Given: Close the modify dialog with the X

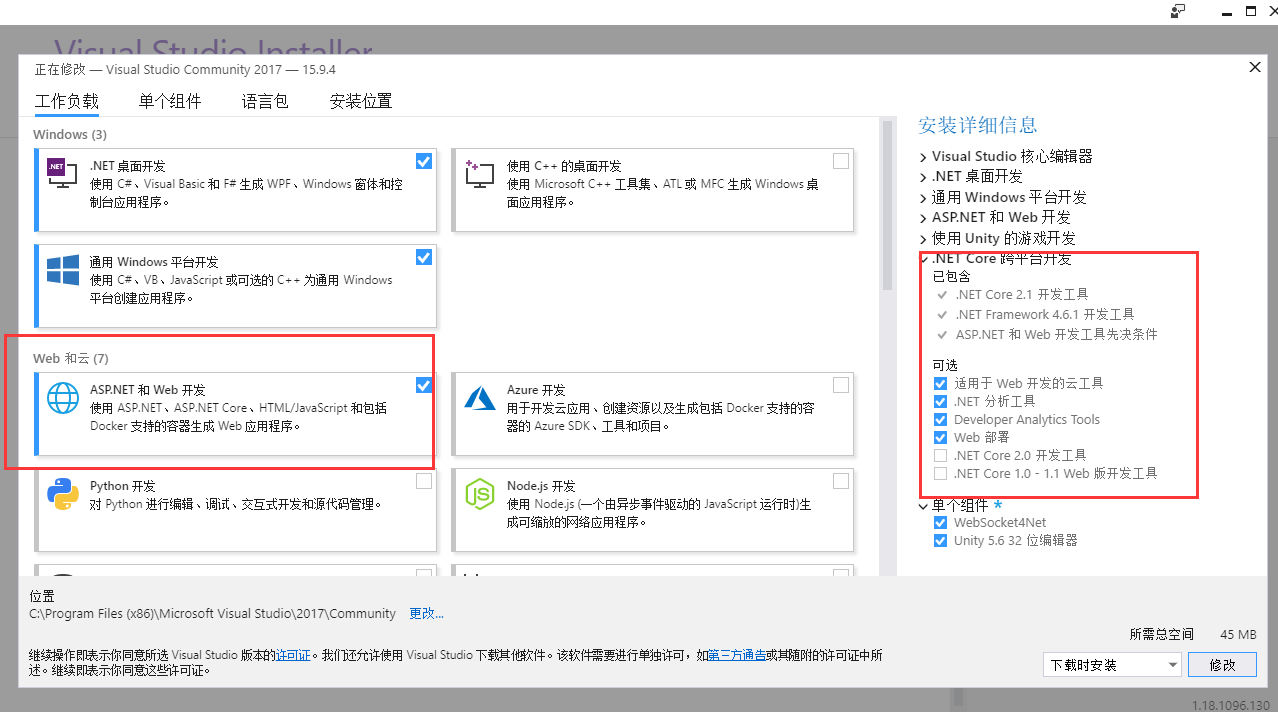Looking at the screenshot, I should (1255, 67).
